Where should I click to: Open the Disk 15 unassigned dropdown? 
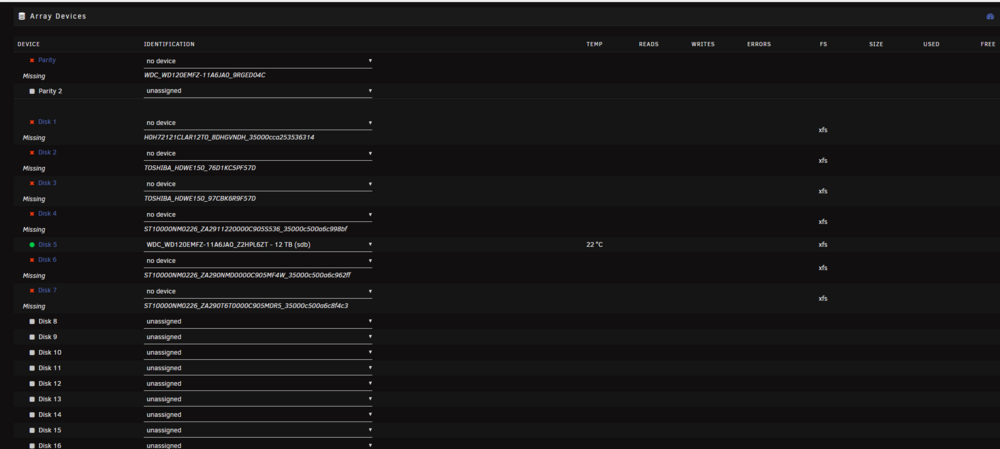pos(258,431)
